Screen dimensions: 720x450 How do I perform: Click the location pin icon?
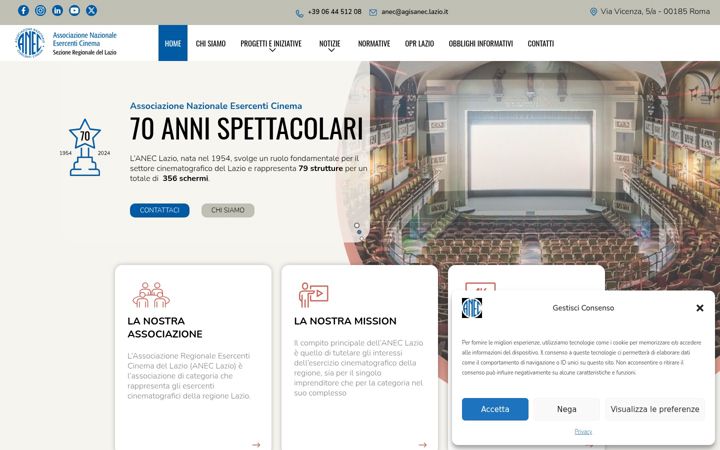593,11
